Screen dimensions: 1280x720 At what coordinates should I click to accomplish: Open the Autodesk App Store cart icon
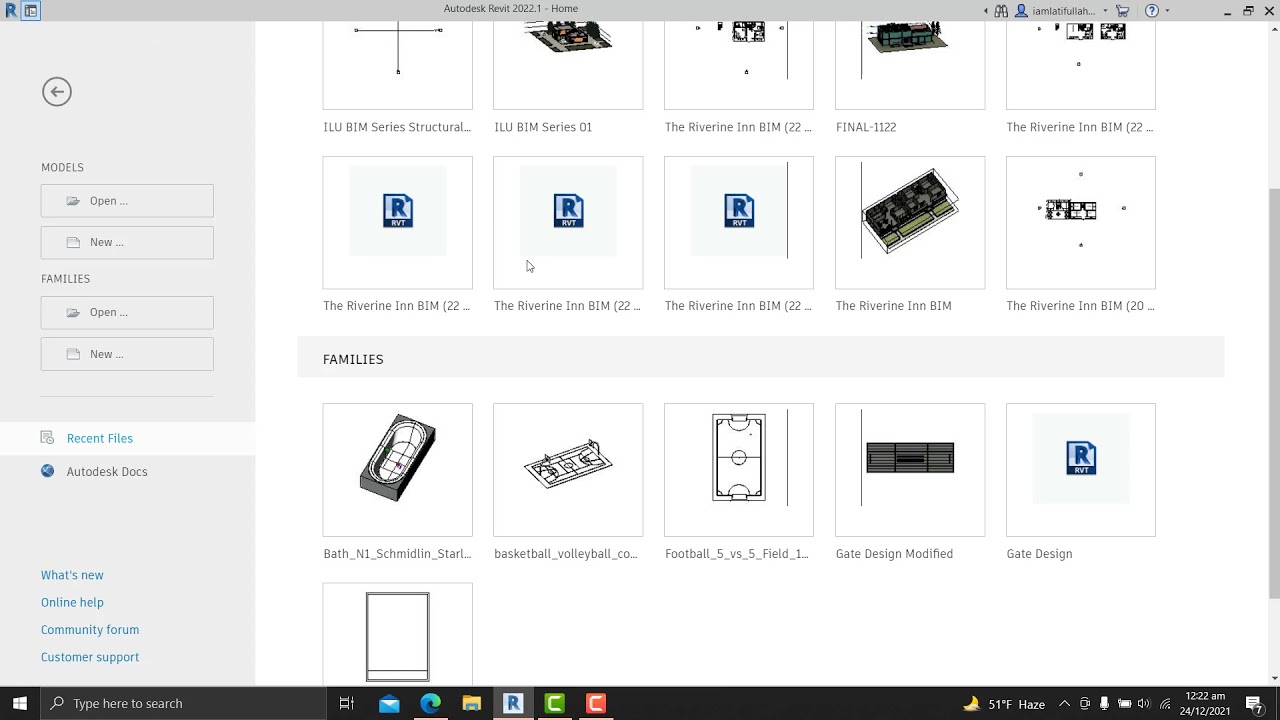tap(1122, 11)
